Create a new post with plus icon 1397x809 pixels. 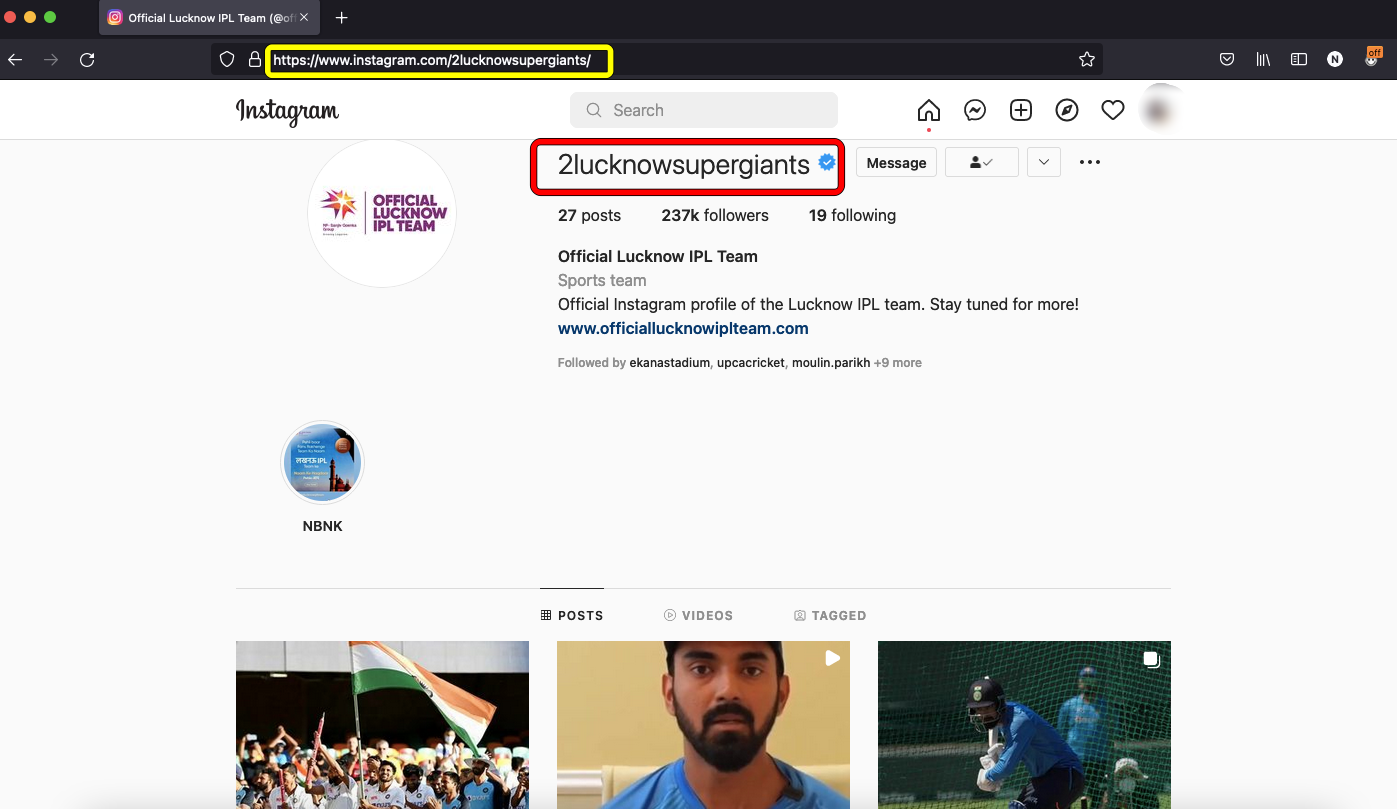(1021, 110)
